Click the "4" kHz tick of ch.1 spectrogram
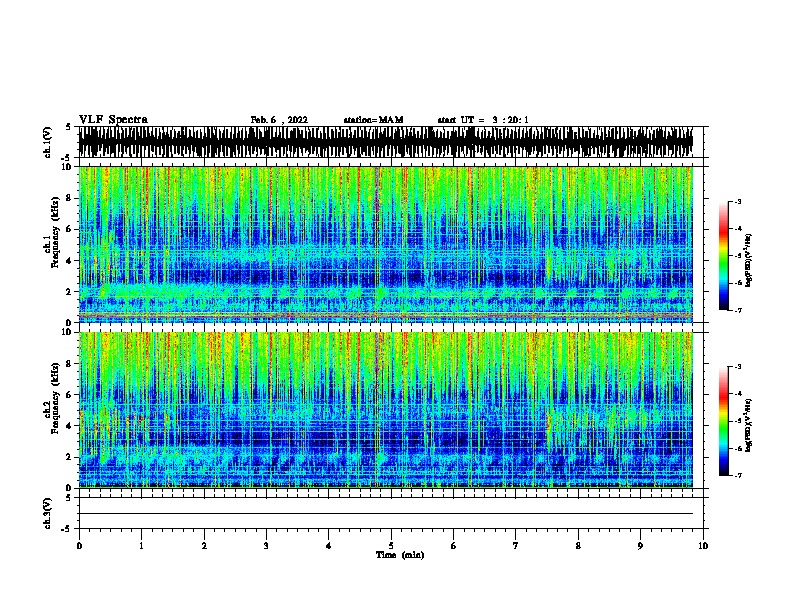This screenshot has height=612, width=792. point(70,261)
